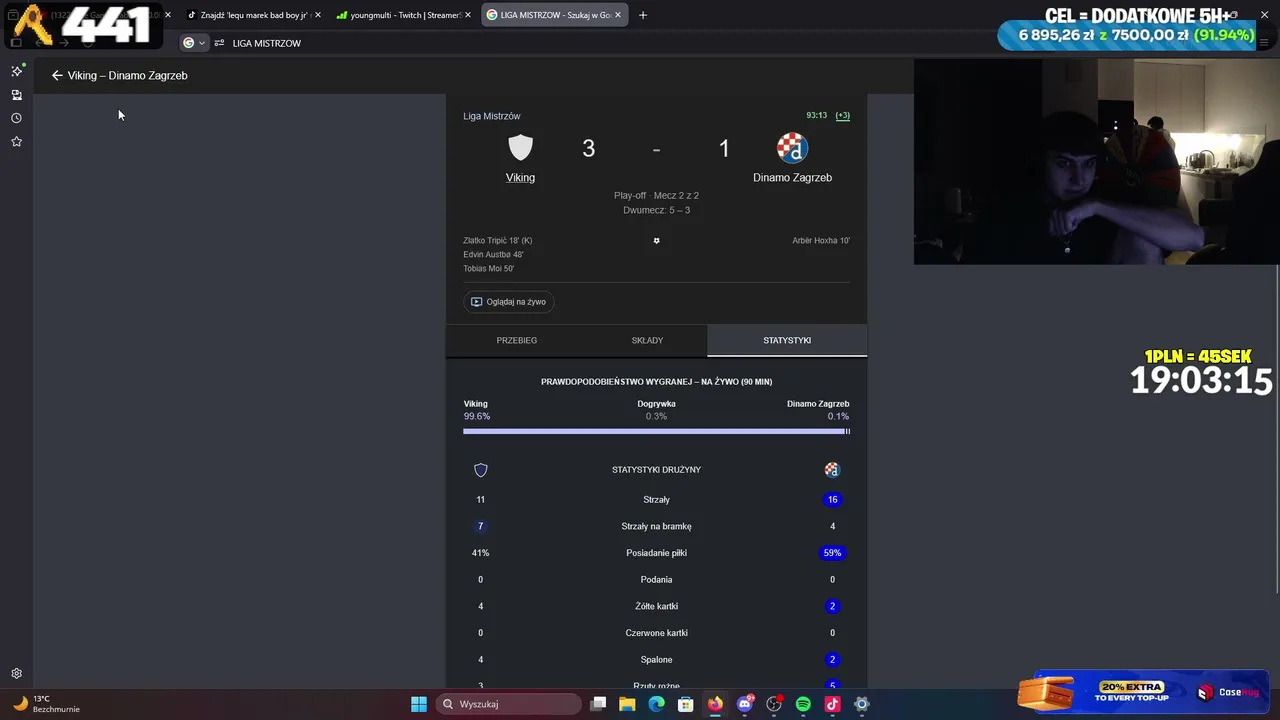Click the scorer Zlatko Tripić 18' (K)
1280x720 pixels.
pyautogui.click(x=498, y=241)
